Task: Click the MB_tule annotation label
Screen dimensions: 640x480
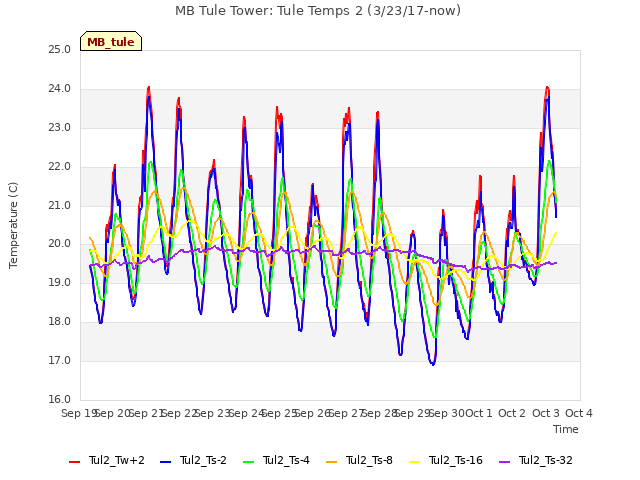Action: point(111,42)
